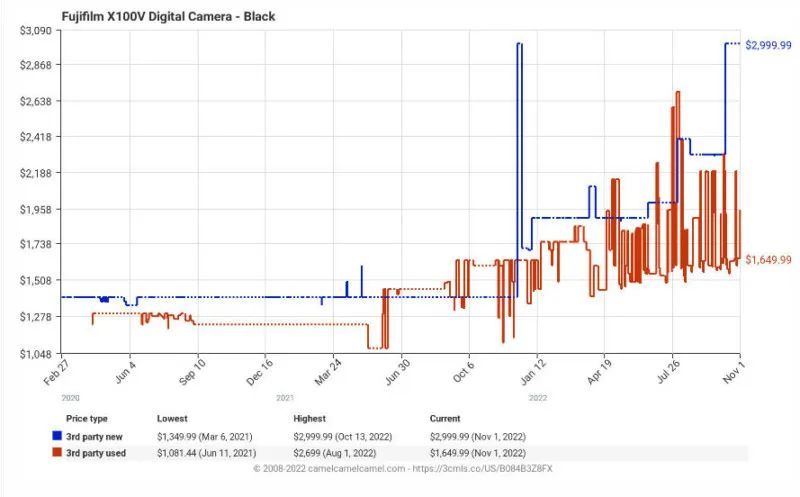
Task: Open the 3cmls.co URL in the footer
Action: tap(482, 468)
